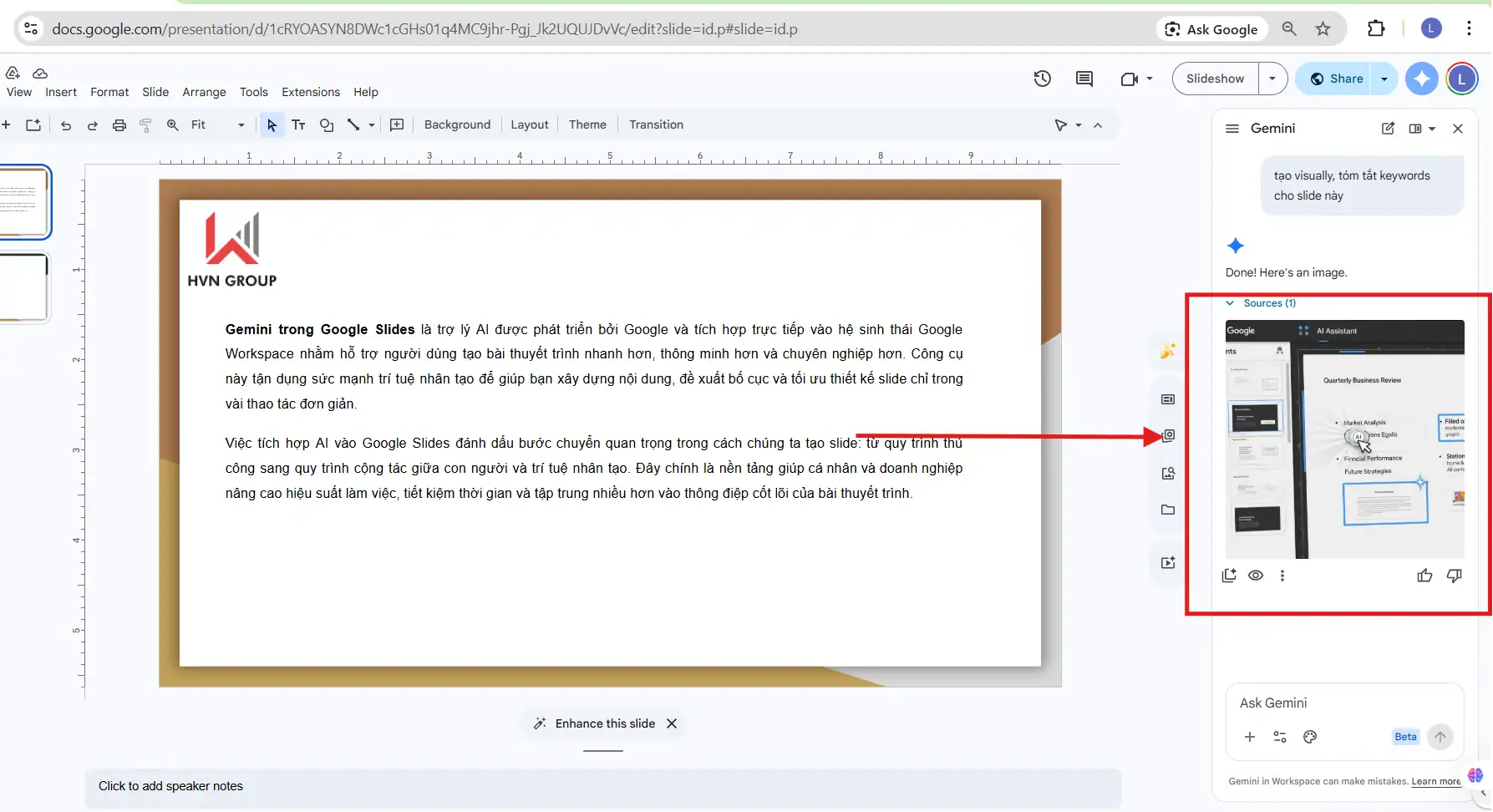Screen dimensions: 1493x812
Task: Click the send arrow in Gemini prompt
Action: (x=1440, y=737)
